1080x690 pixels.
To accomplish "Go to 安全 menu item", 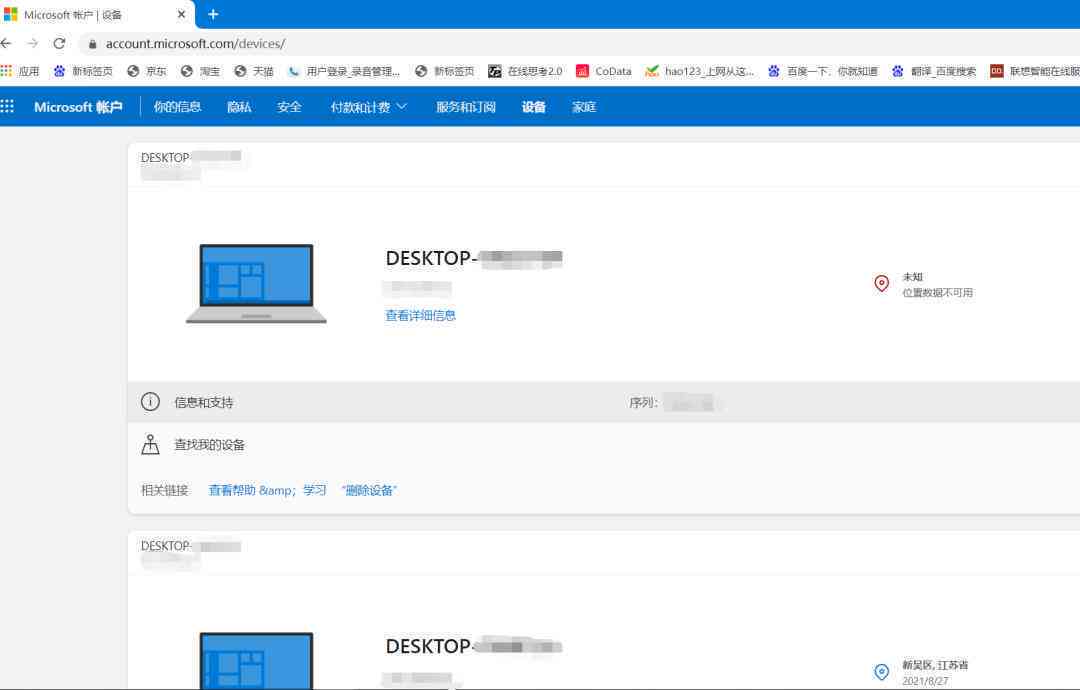I will (x=289, y=107).
